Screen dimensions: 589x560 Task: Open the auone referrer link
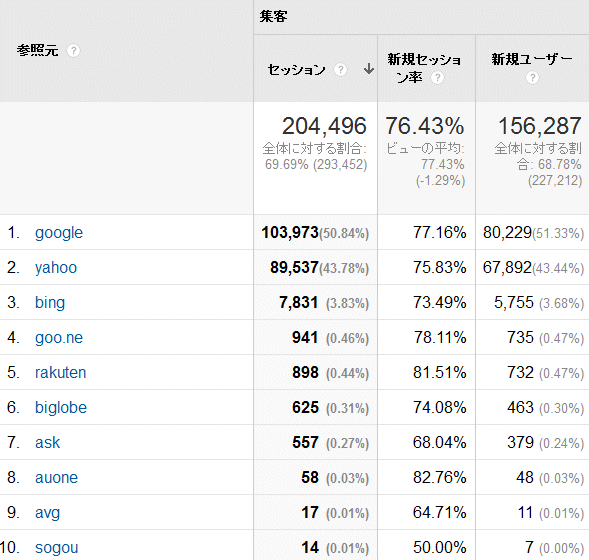coord(56,477)
